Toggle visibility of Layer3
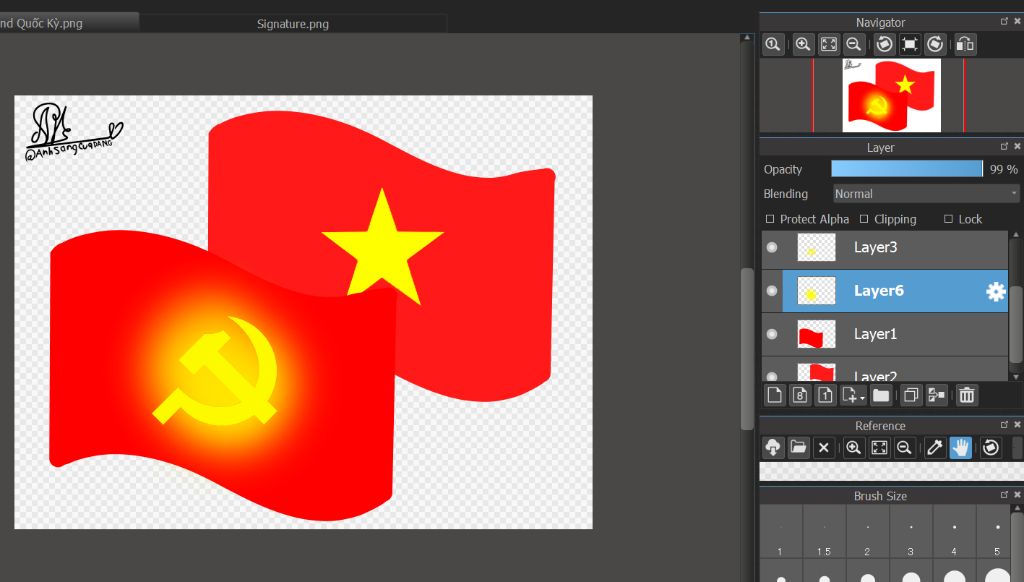The image size is (1024, 582). tap(772, 248)
